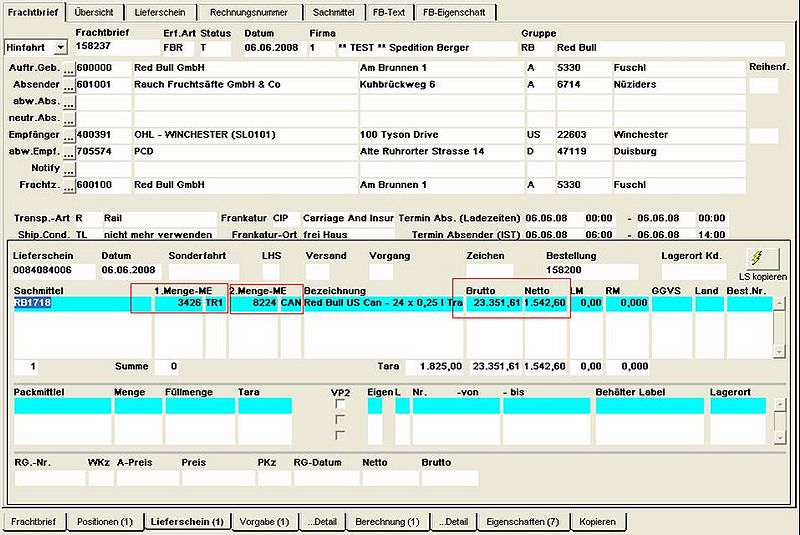Image resolution: width=800 pixels, height=535 pixels.
Task: Open lookup button next to neutr.Abs.
Action: pyautogui.click(x=69, y=119)
